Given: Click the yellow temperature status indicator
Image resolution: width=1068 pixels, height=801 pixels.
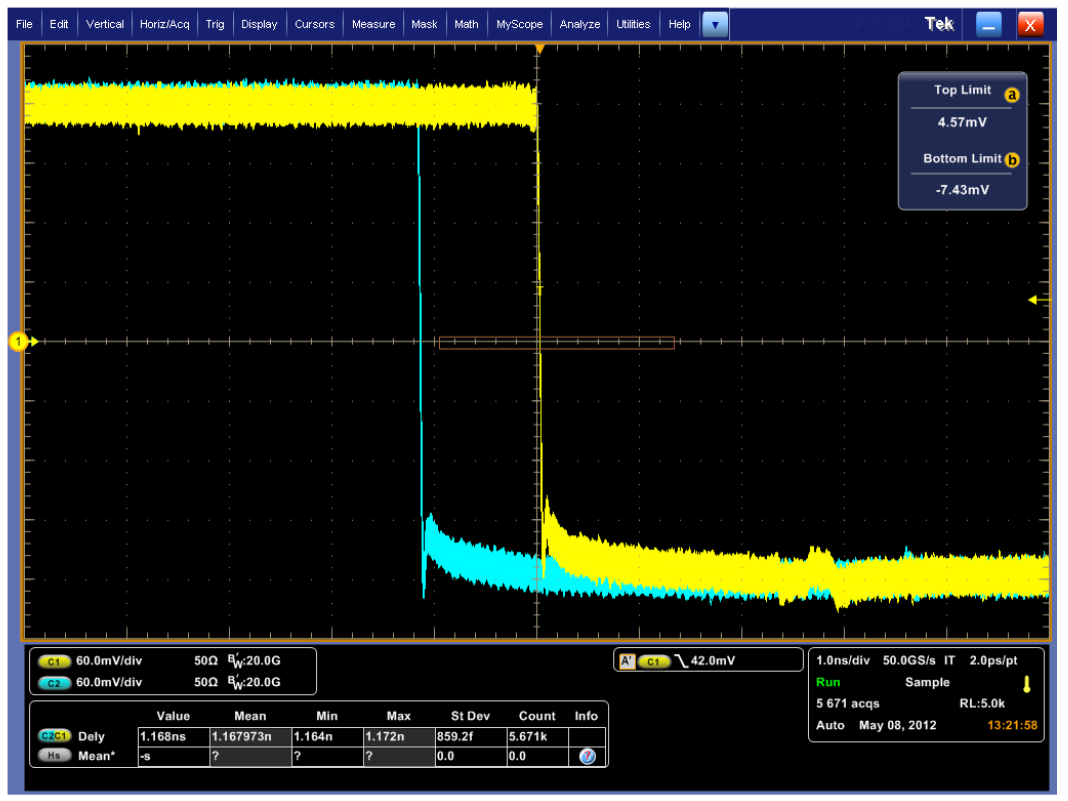Looking at the screenshot, I should coord(1025,683).
